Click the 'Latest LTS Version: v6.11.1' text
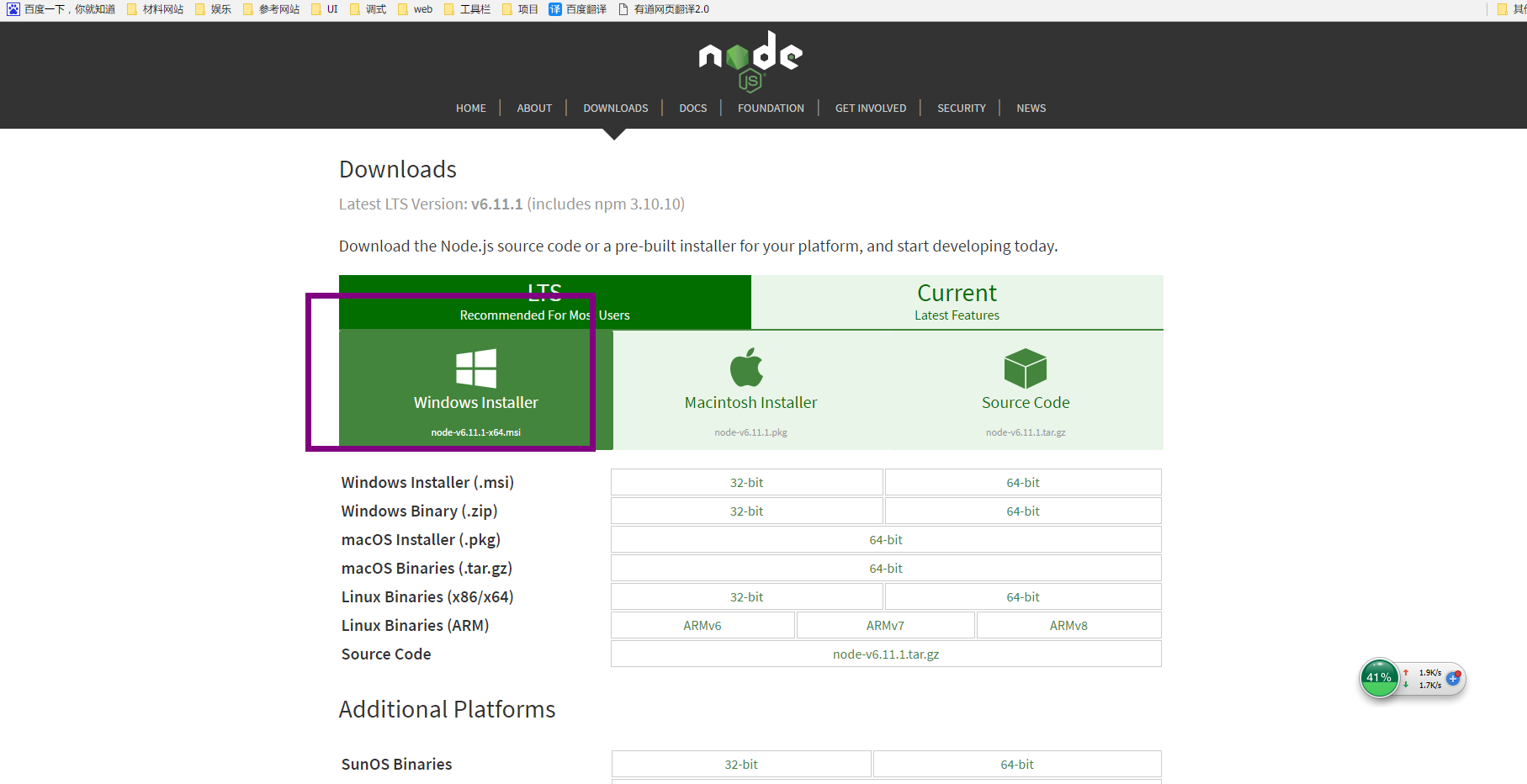Image resolution: width=1527 pixels, height=784 pixels. pos(431,204)
